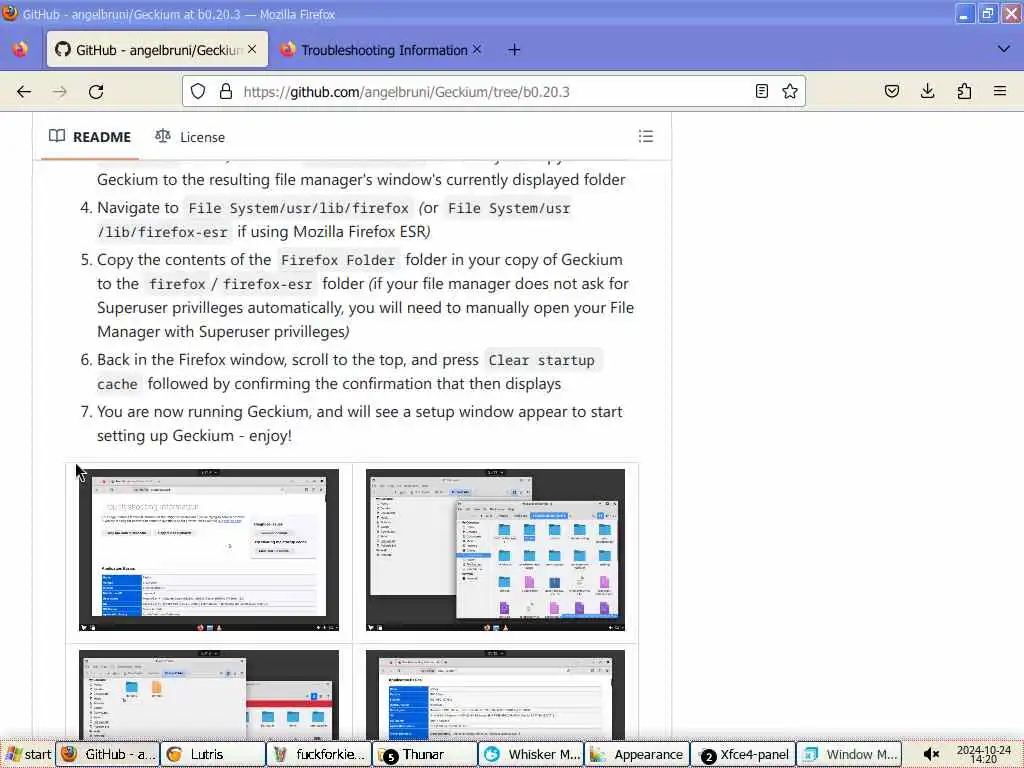Switch to the Appearance taskbar window
Screen dimensions: 1024x768
pos(637,754)
